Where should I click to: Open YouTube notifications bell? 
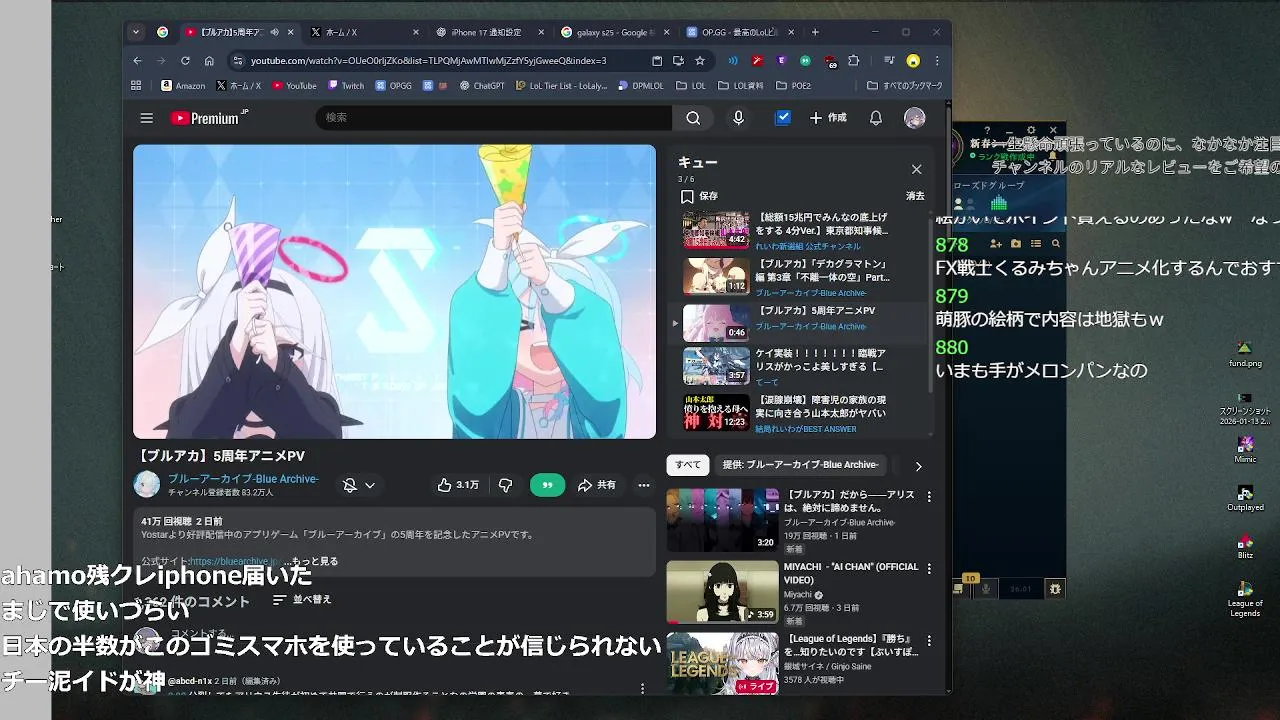(876, 118)
